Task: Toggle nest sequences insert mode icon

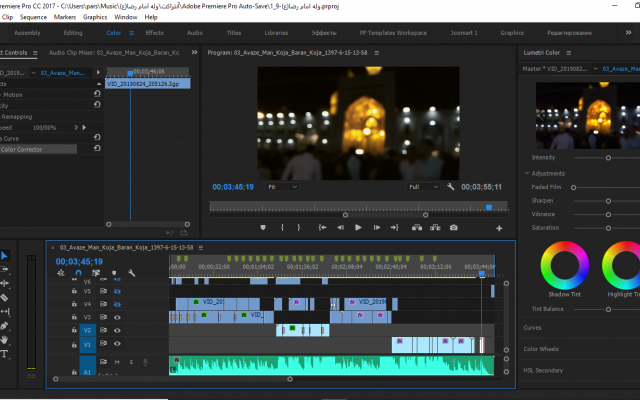Action: (60, 273)
